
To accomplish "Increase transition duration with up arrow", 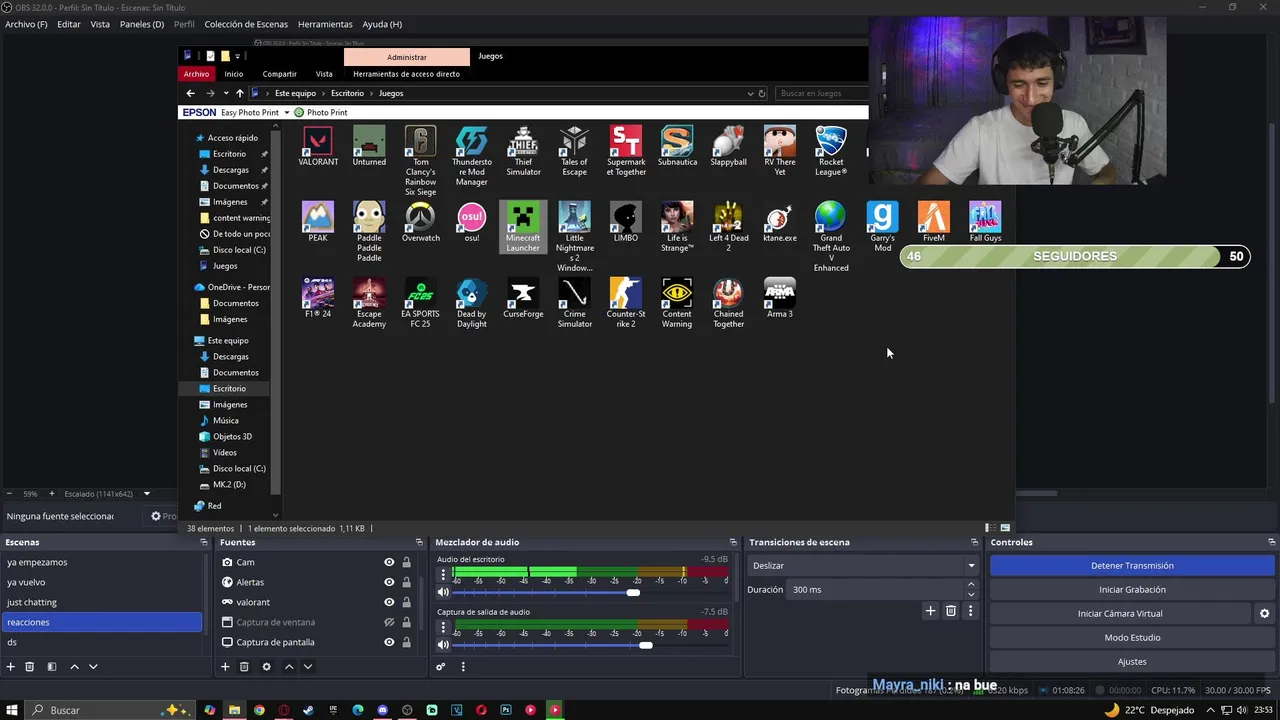I will tap(971, 585).
